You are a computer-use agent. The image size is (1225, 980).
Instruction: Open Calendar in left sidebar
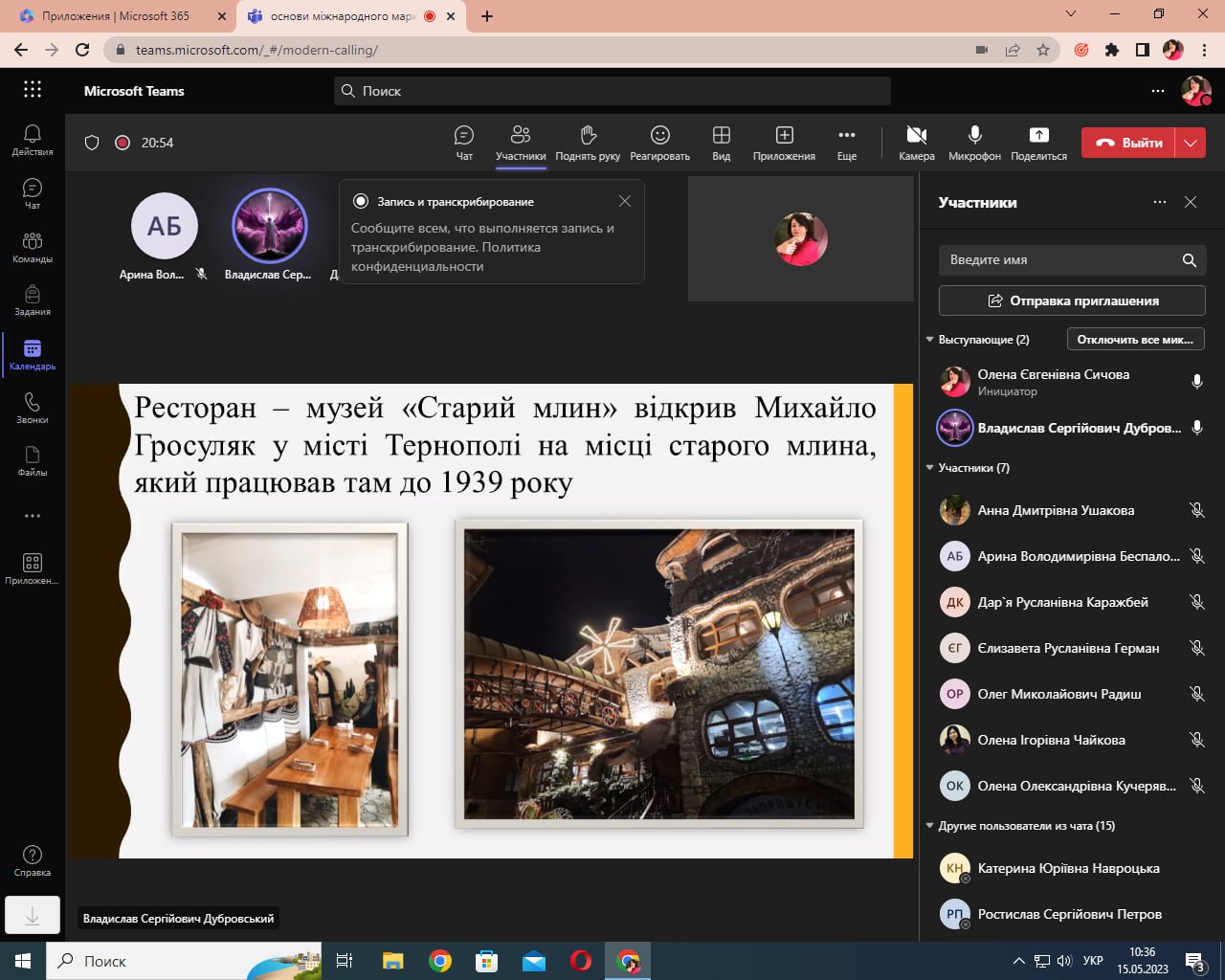point(33,353)
